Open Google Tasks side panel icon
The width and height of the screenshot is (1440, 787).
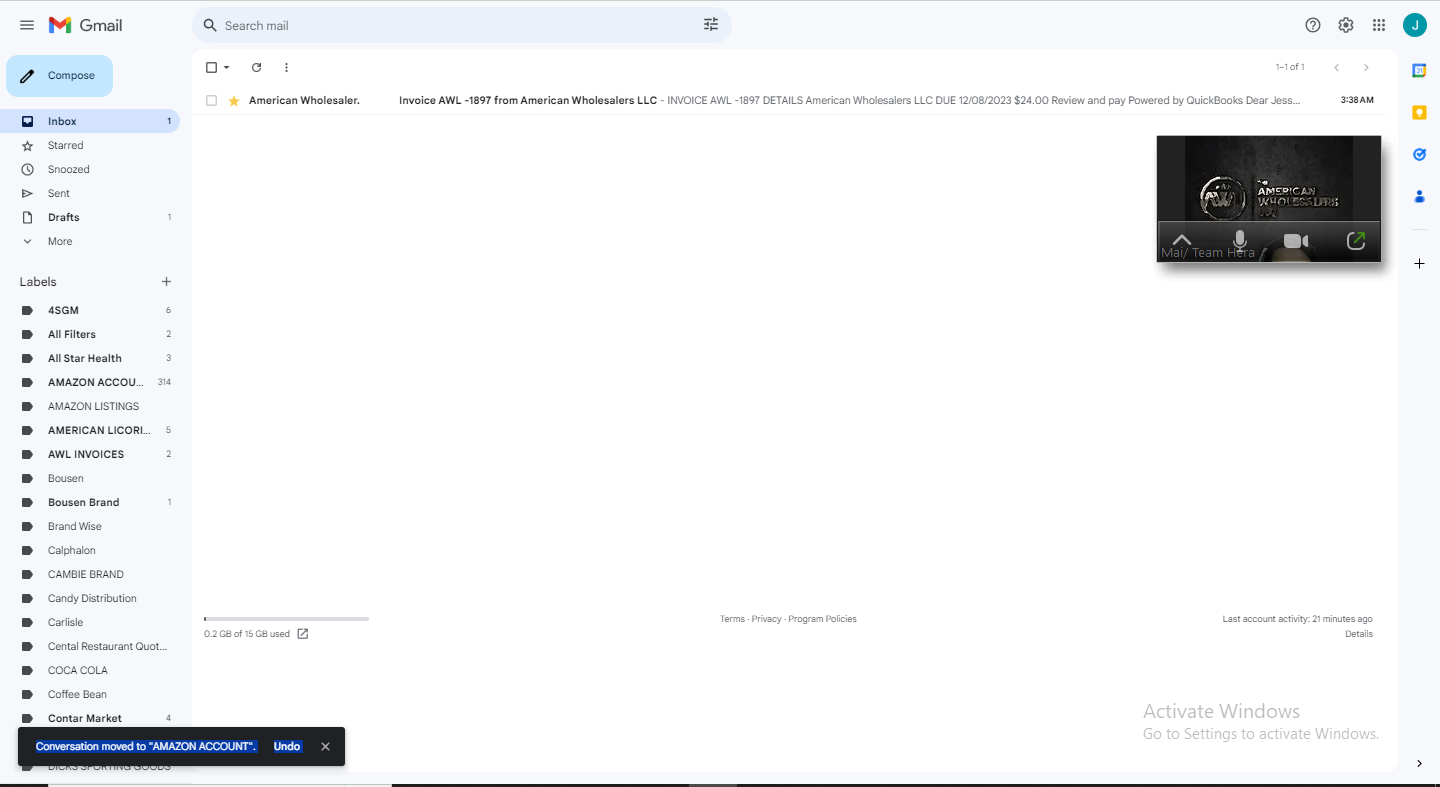click(x=1419, y=155)
